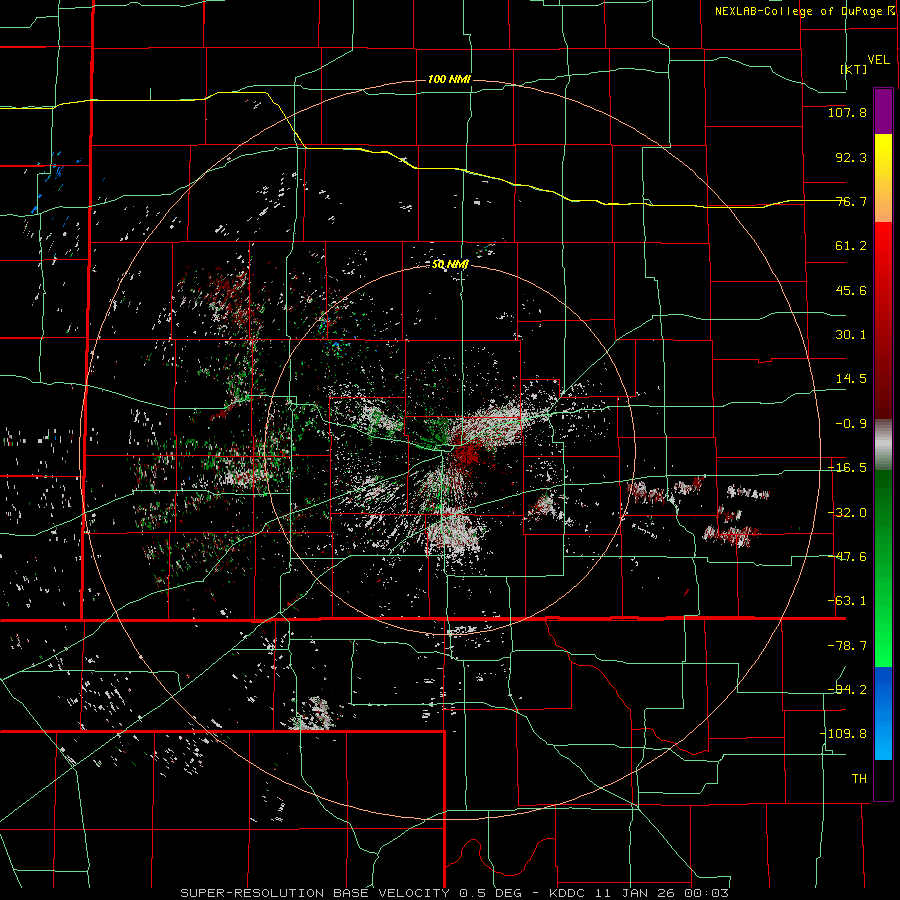Click the 30.1 velocity scale value
Image resolution: width=900 pixels, height=900 pixels.
pos(851,335)
